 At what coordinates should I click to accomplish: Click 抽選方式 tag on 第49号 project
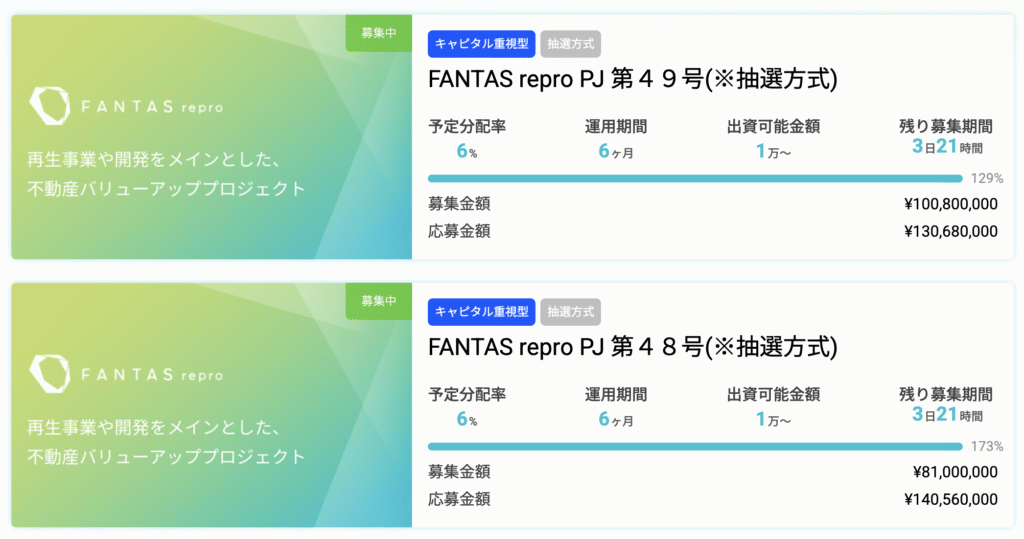[x=571, y=44]
